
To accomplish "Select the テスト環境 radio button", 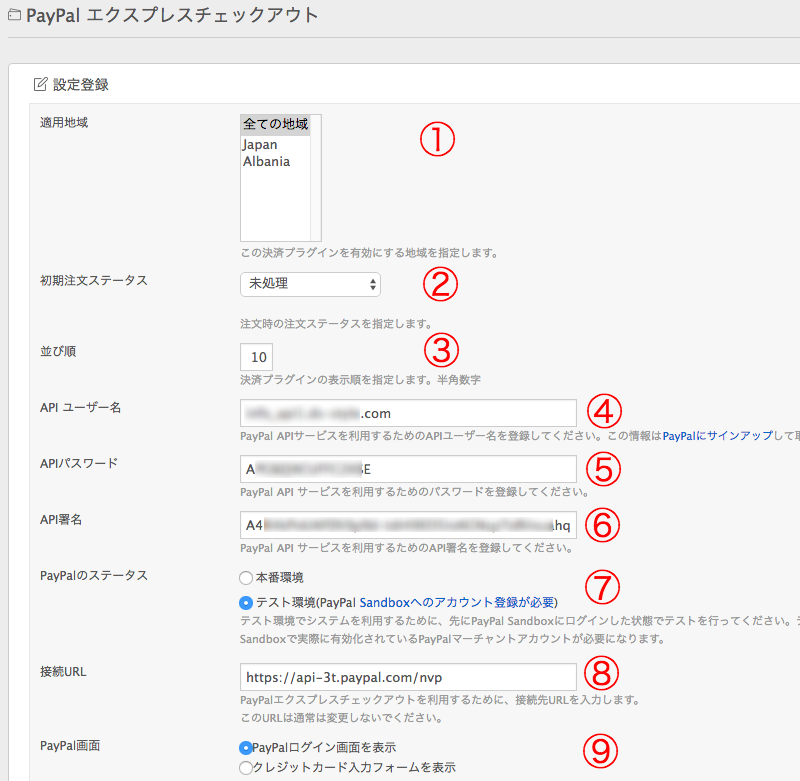I will pos(245,601).
